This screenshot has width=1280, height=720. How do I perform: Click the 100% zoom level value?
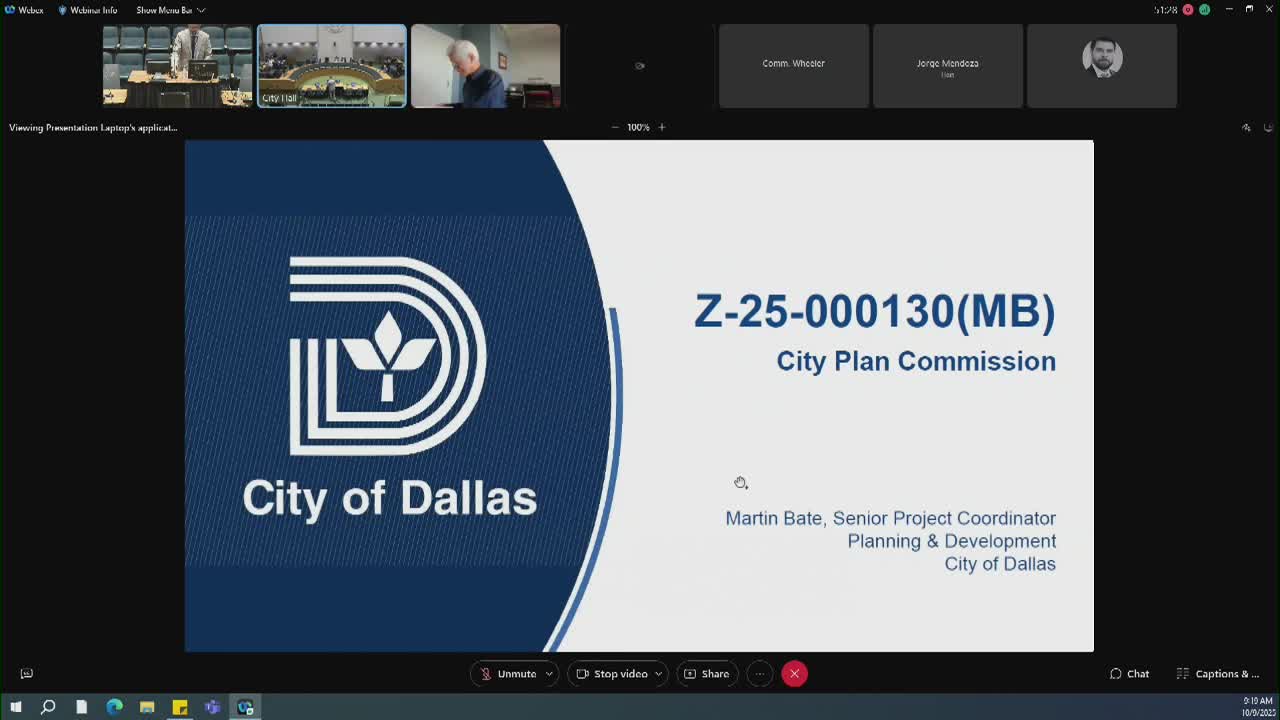tap(638, 127)
